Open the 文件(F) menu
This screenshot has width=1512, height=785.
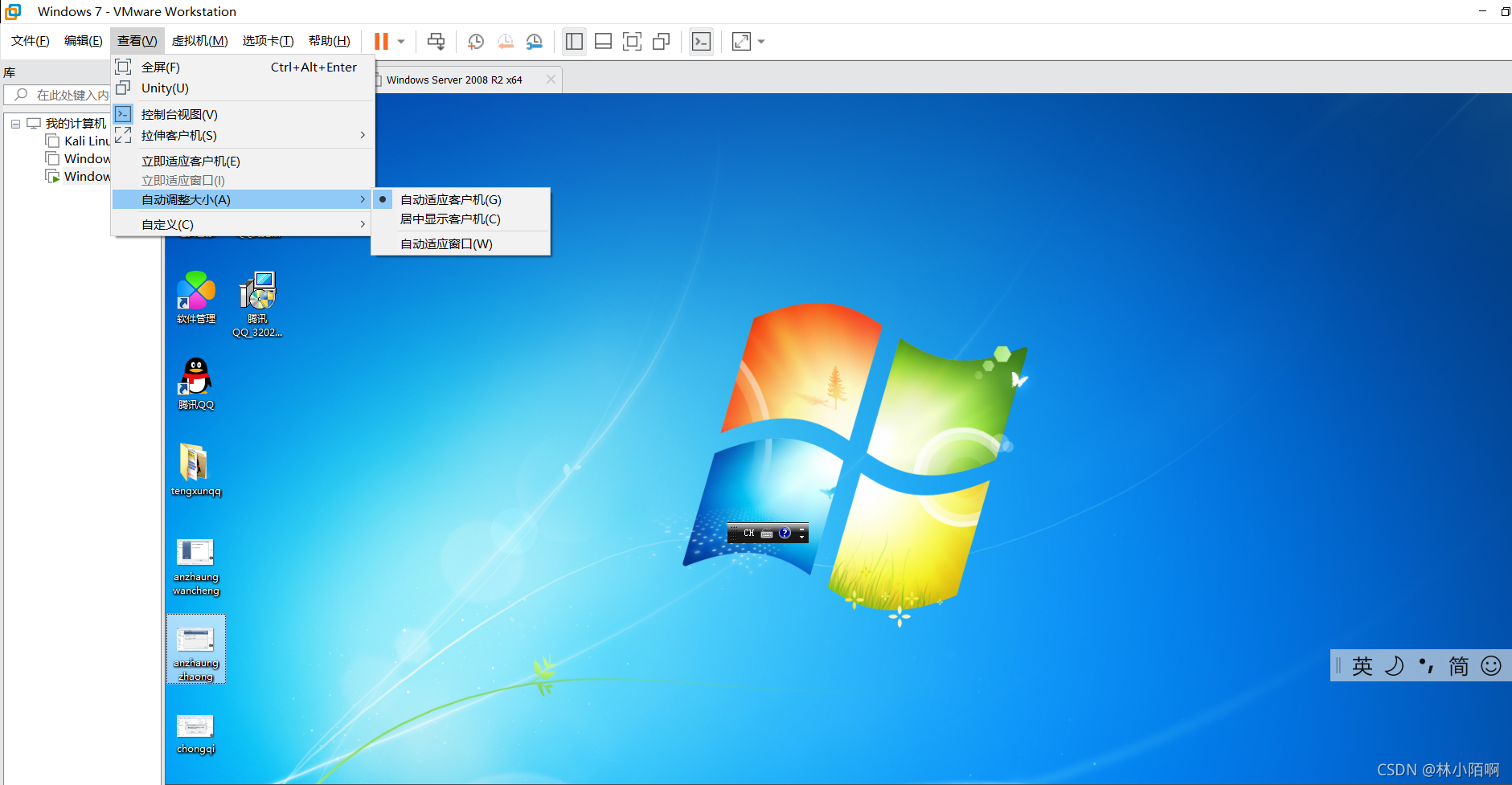[x=31, y=41]
